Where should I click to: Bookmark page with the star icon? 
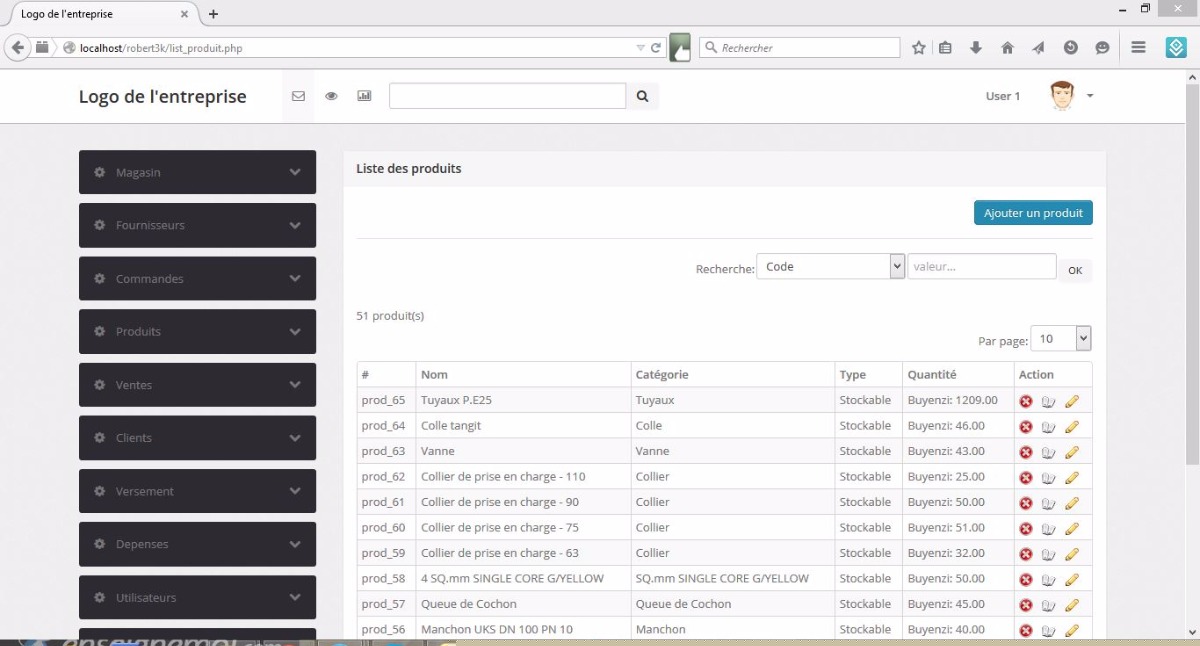tap(918, 48)
